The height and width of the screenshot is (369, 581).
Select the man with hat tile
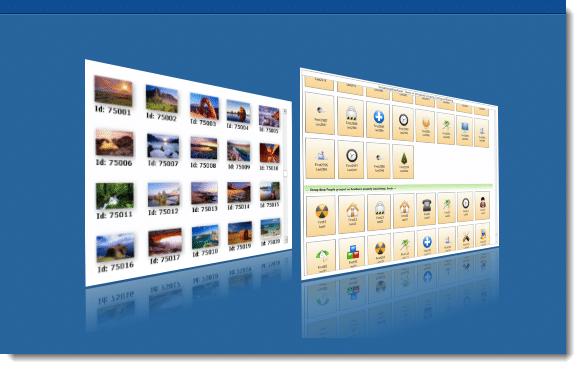482,205
